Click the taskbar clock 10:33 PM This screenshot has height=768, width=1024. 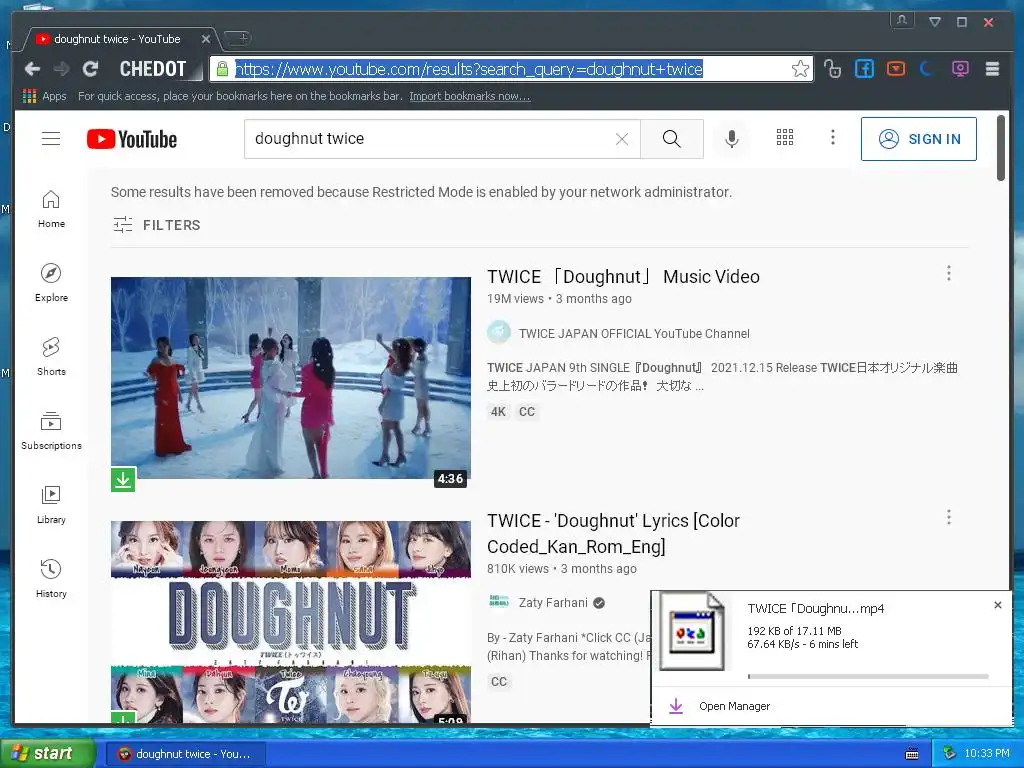[986, 753]
